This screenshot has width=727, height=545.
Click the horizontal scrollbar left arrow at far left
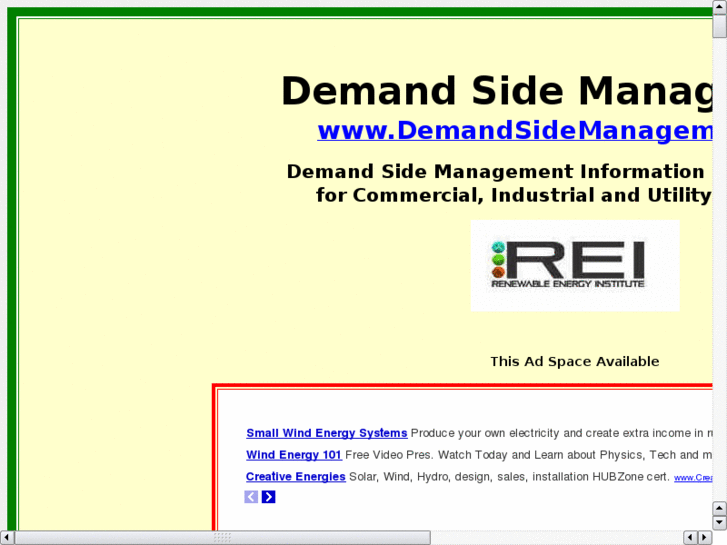[x=6, y=537]
